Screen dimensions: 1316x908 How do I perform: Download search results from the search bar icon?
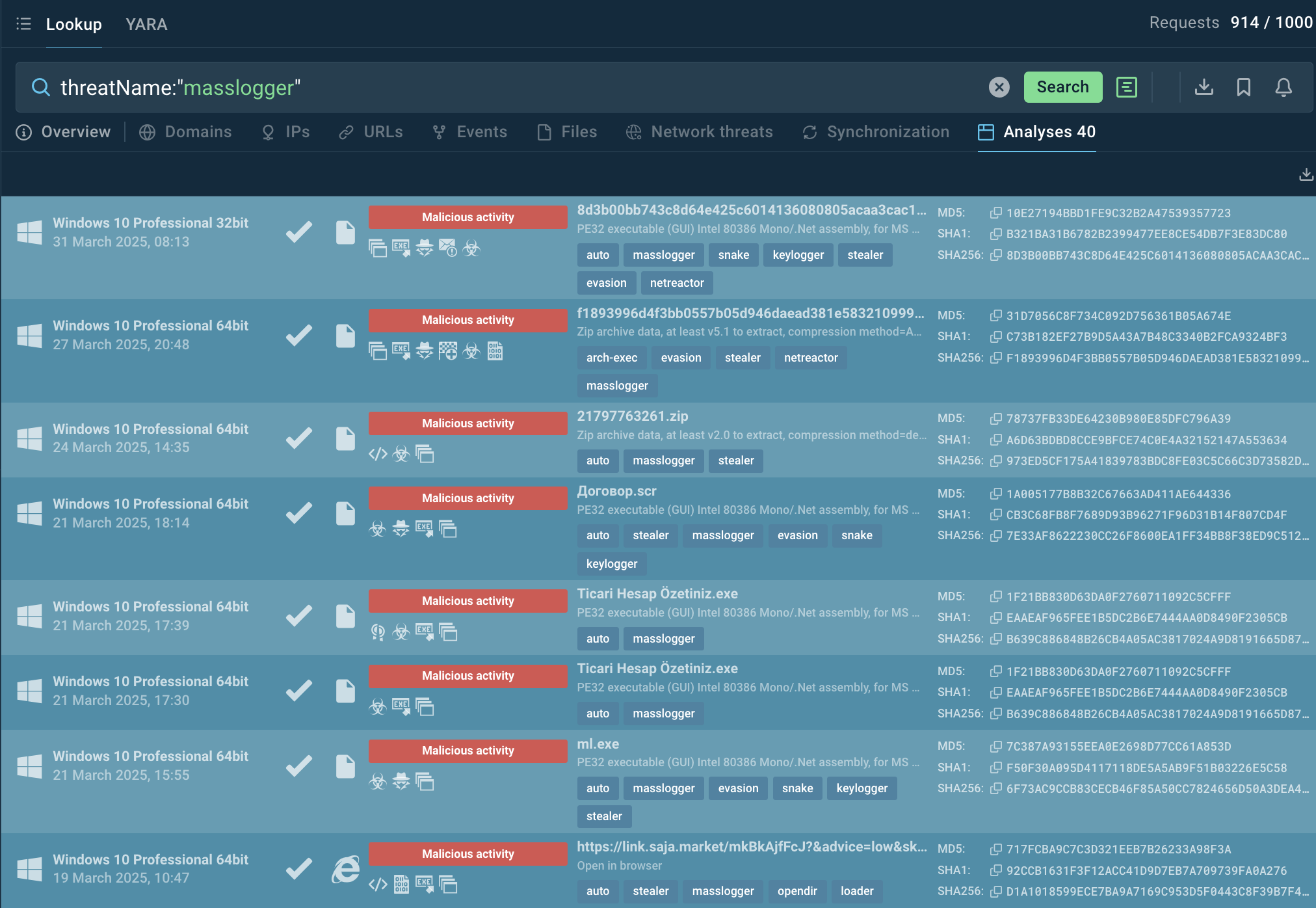click(x=1204, y=87)
